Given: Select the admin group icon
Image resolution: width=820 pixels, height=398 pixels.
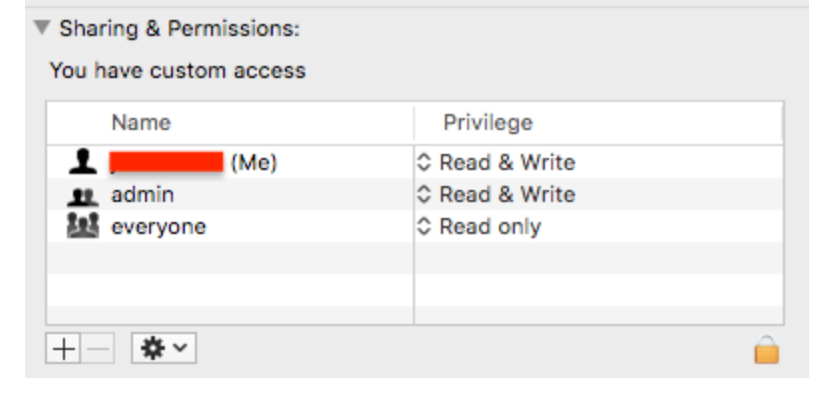Looking at the screenshot, I should 83,196.
